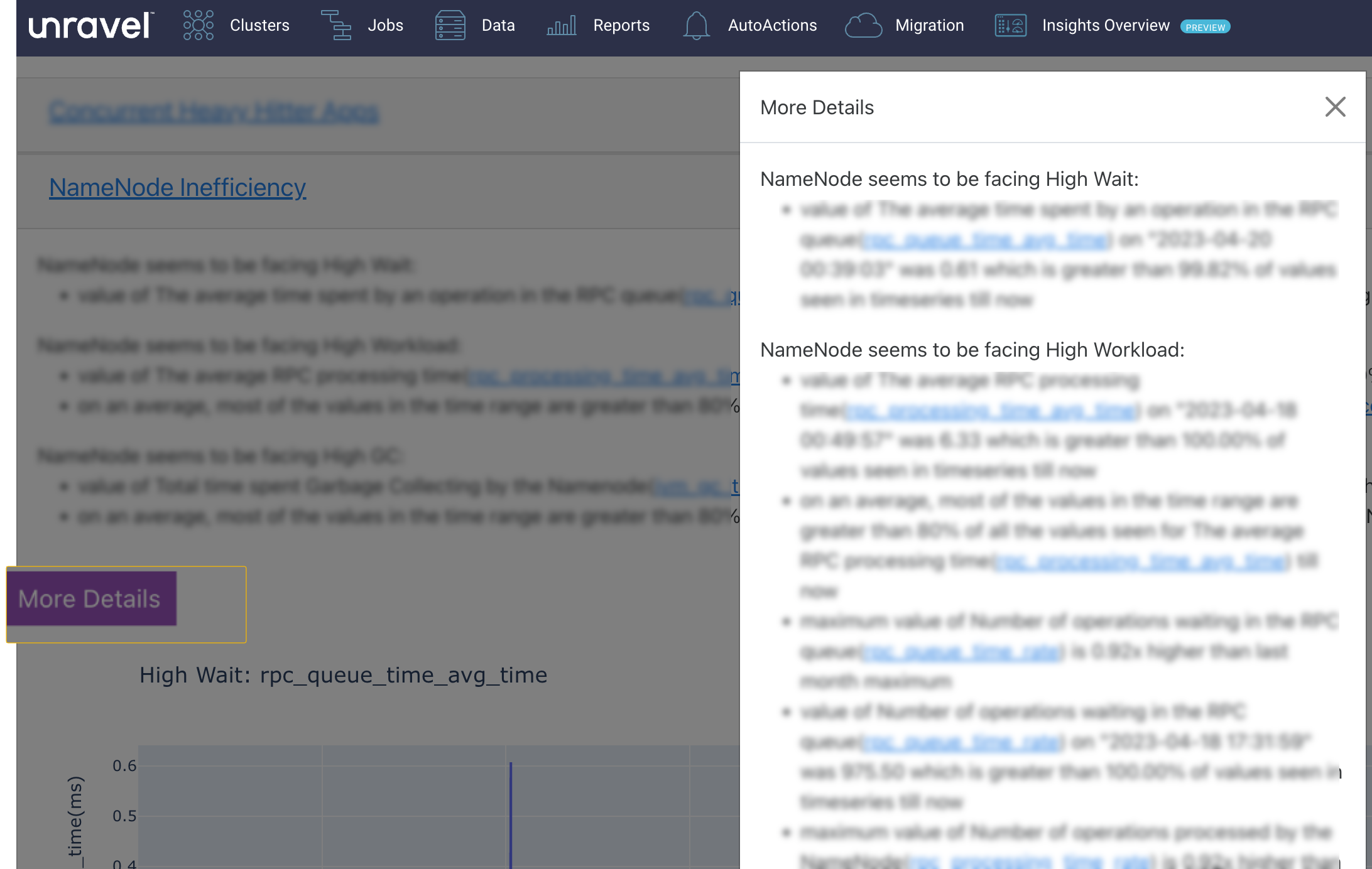Click the PREVIEW badge
Image resolution: width=1372 pixels, height=869 pixels.
pyautogui.click(x=1205, y=27)
